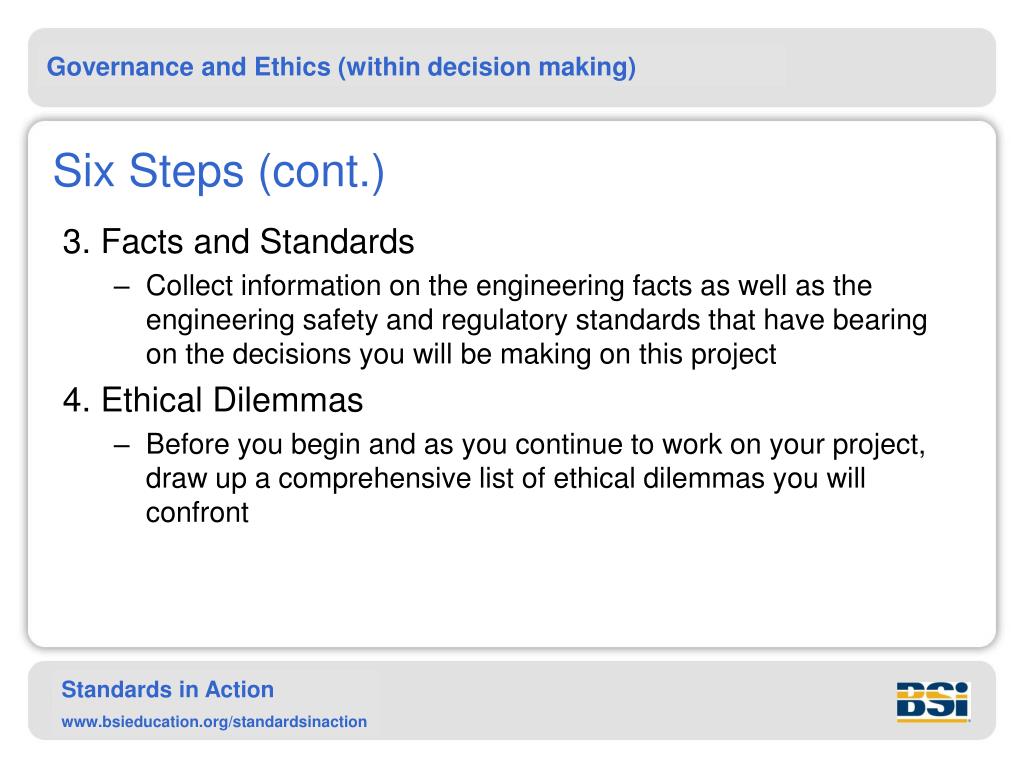Click the dash bullet before Before you begin
This screenshot has width=1024, height=768.
click(121, 445)
